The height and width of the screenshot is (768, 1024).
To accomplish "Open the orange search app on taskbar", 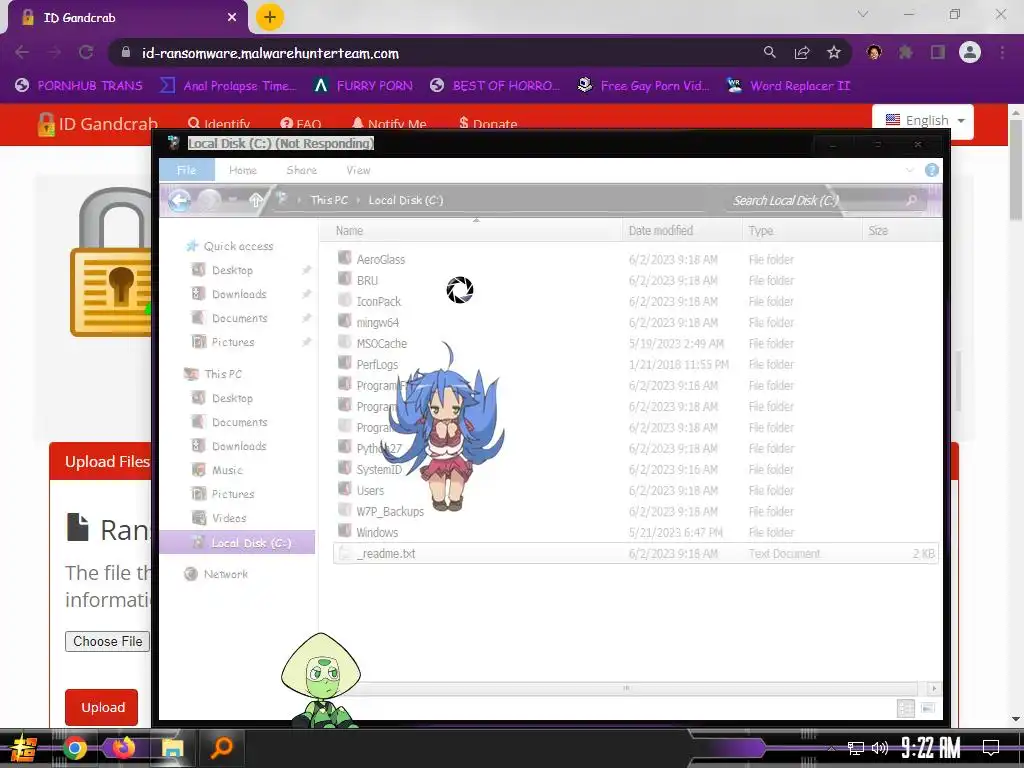I will click(221, 748).
